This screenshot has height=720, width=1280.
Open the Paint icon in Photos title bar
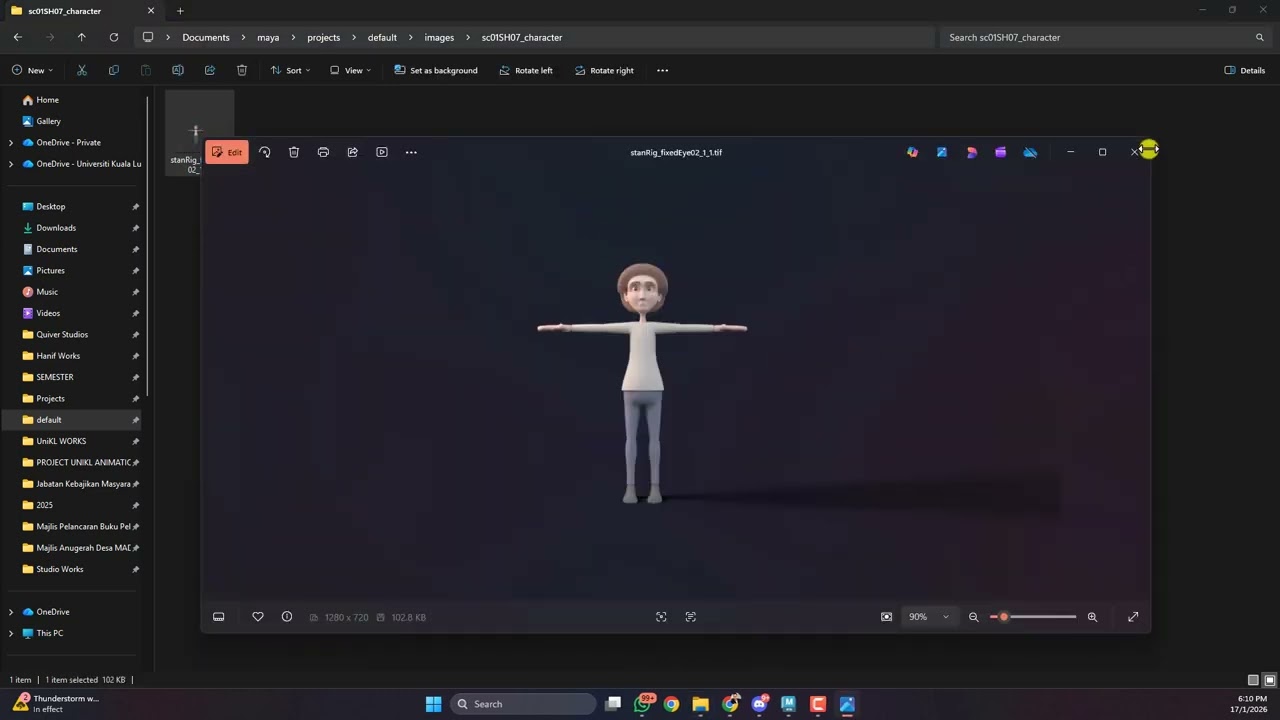point(942,152)
